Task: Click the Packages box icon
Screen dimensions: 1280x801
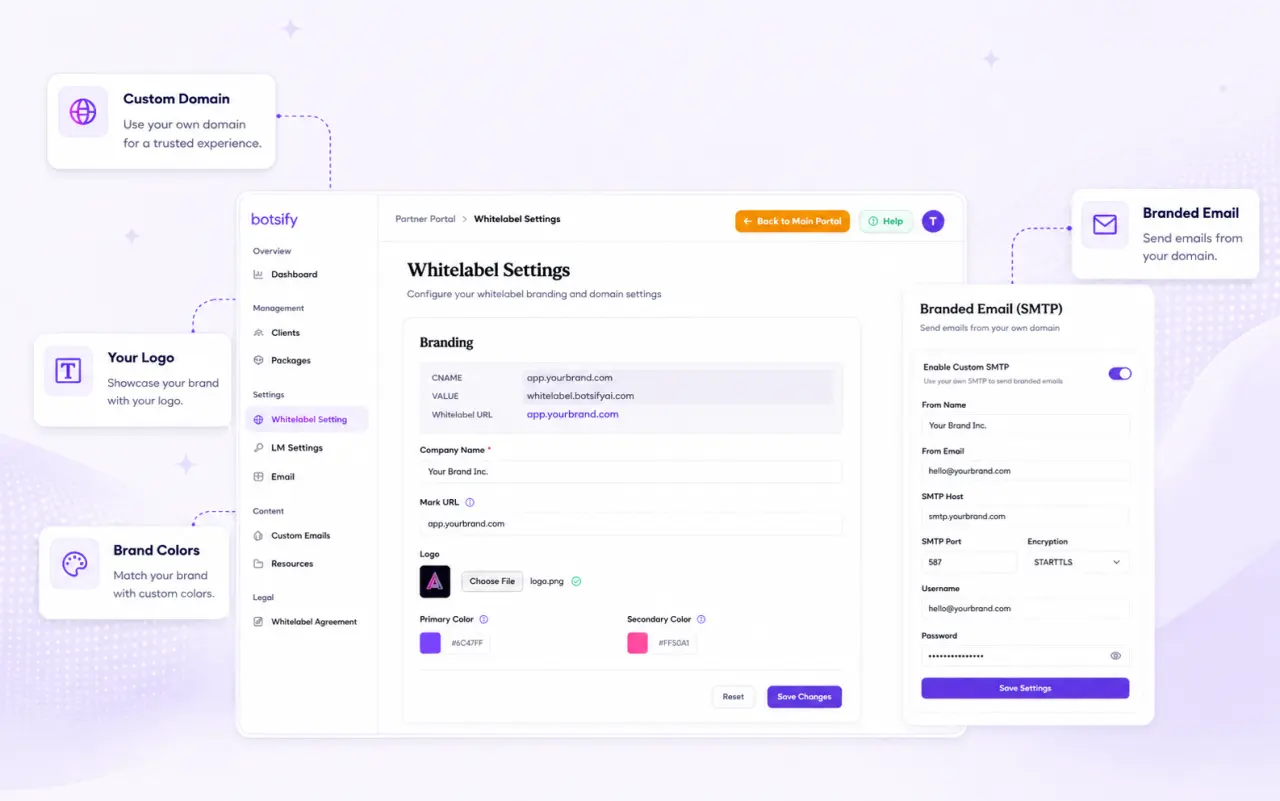Action: click(x=258, y=360)
